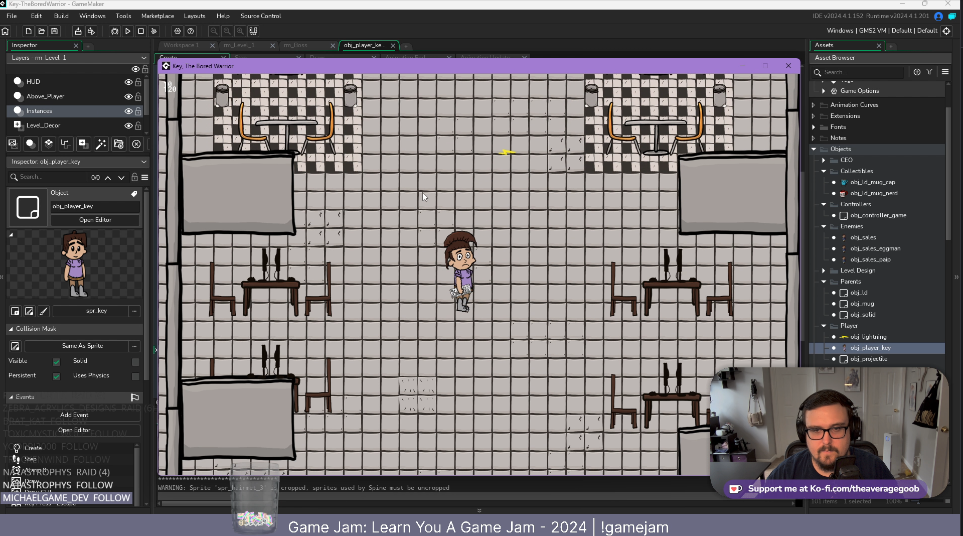963x536 pixels.
Task: Open Game Options toolbar icon
Action: 177,31
